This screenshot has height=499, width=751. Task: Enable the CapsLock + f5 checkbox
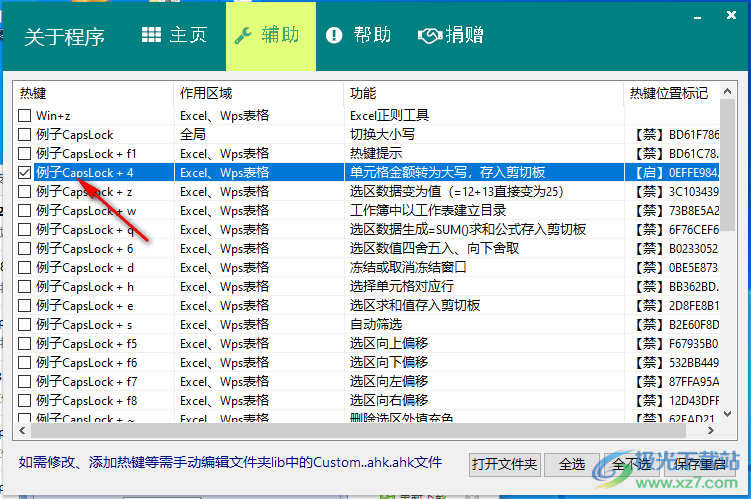point(24,343)
